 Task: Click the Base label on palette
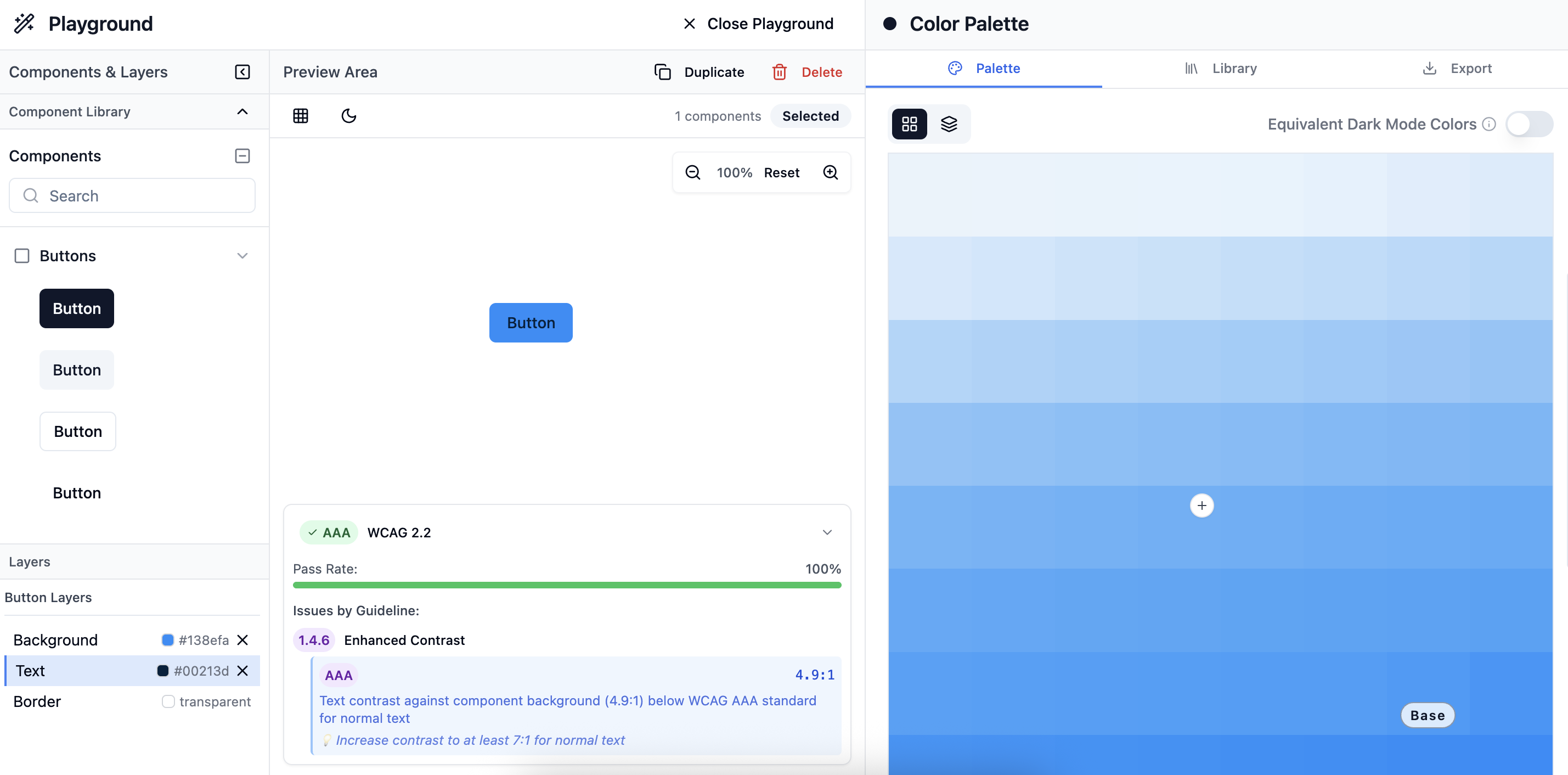coord(1428,715)
